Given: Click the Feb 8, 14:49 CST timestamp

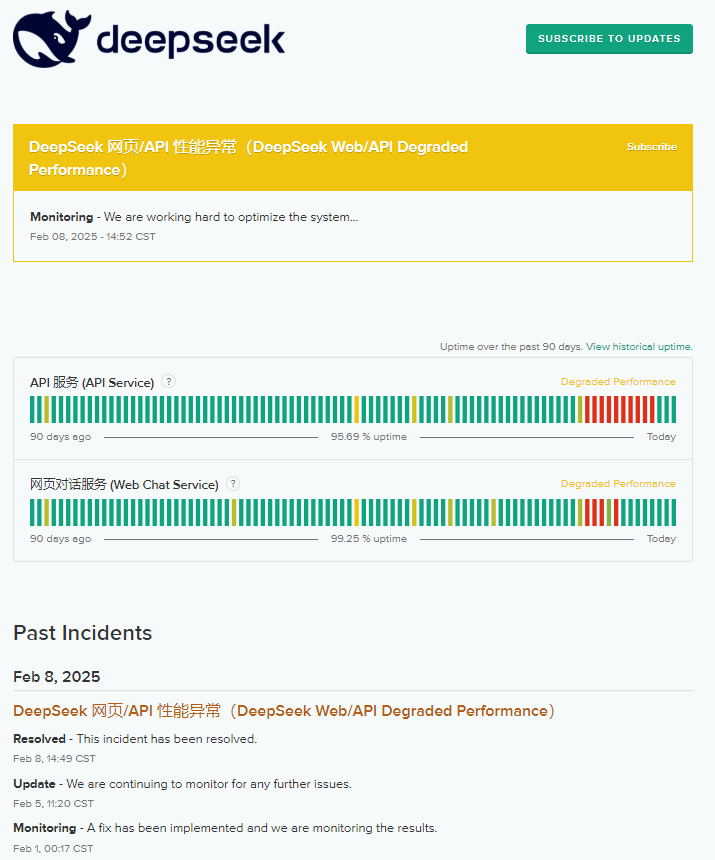Looking at the screenshot, I should [54, 759].
